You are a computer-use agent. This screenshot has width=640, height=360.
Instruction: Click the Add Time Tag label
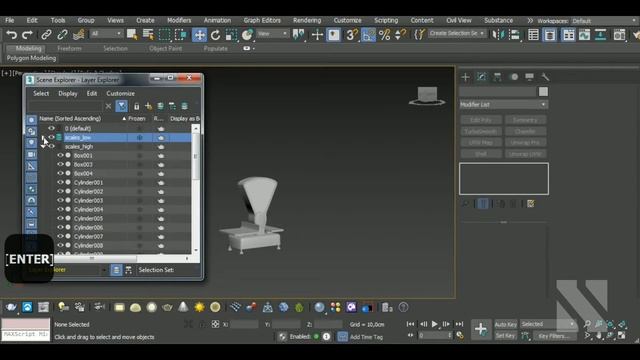click(x=366, y=337)
